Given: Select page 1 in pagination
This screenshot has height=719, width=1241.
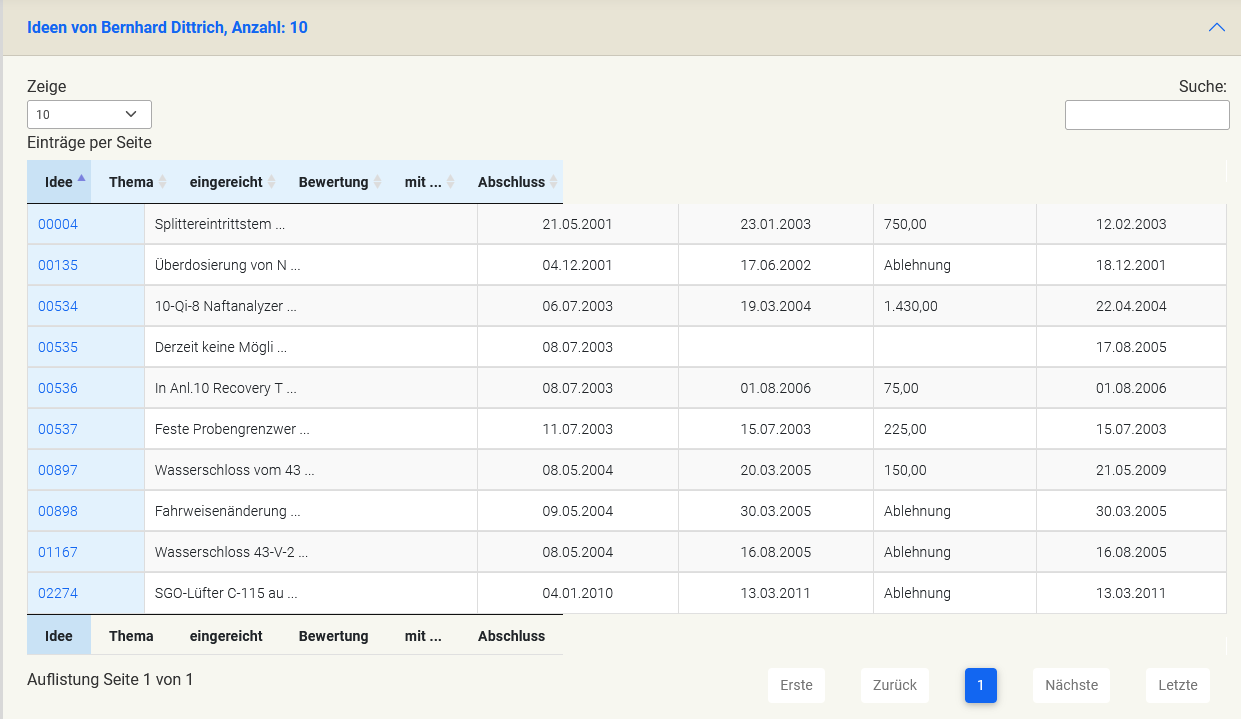Looking at the screenshot, I should [980, 685].
